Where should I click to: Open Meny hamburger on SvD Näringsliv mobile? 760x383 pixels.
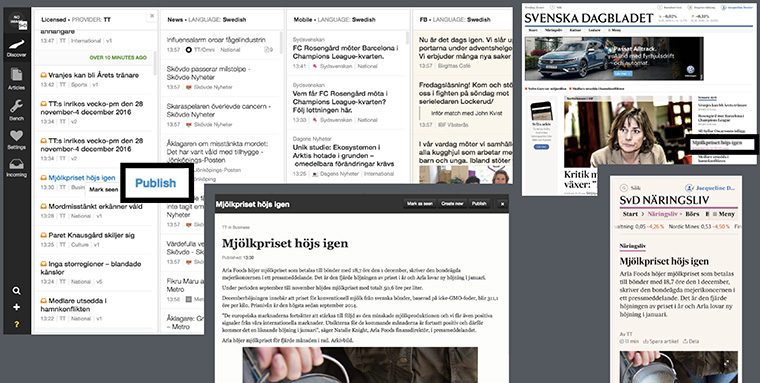pos(723,214)
